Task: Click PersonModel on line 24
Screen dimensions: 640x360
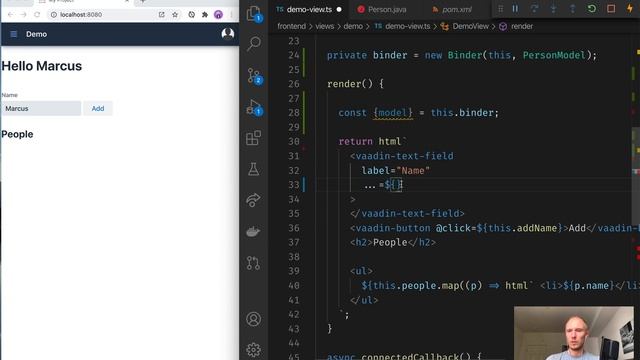Action: click(x=554, y=55)
